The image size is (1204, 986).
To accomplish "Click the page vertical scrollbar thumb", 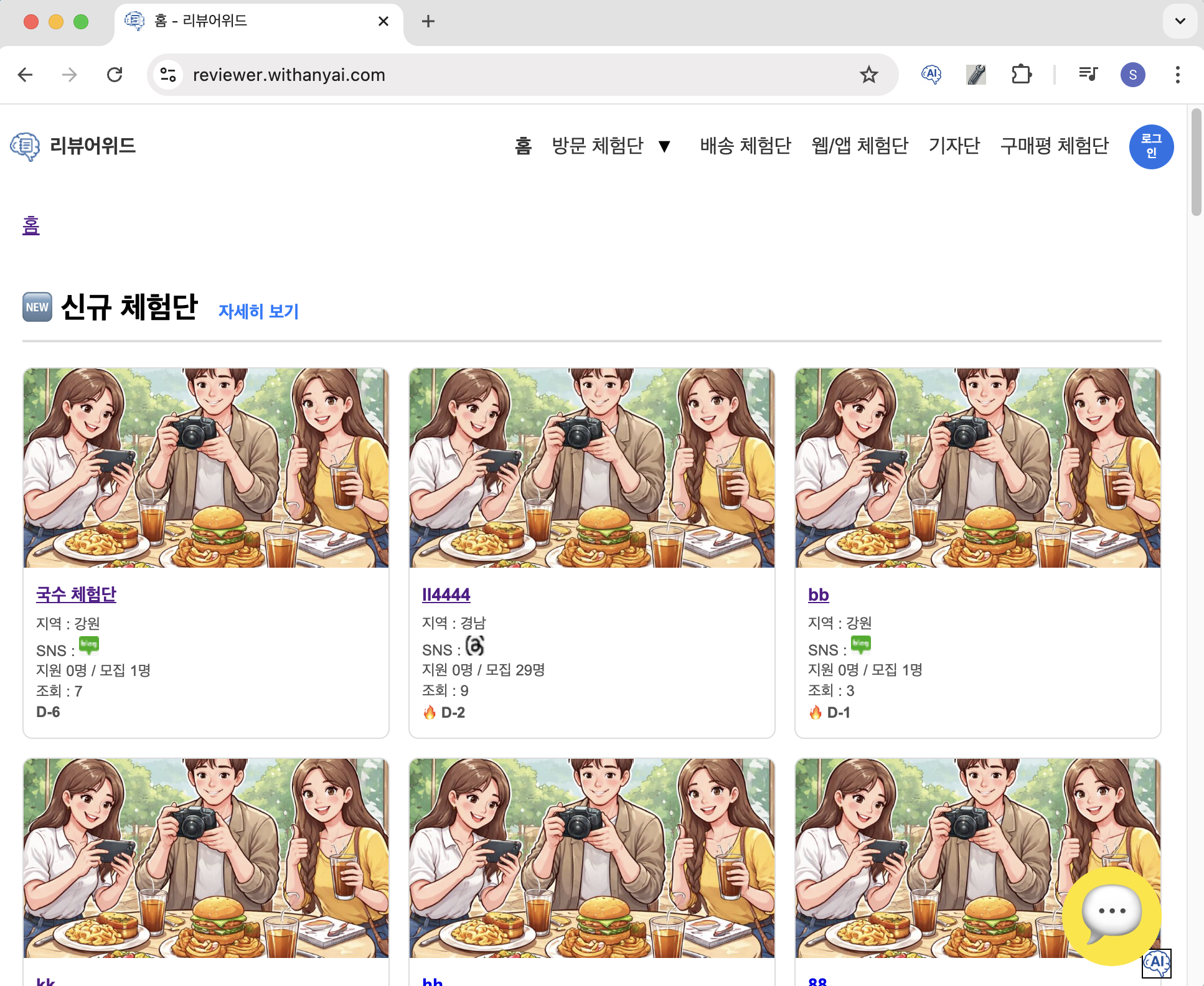I will (x=1196, y=163).
